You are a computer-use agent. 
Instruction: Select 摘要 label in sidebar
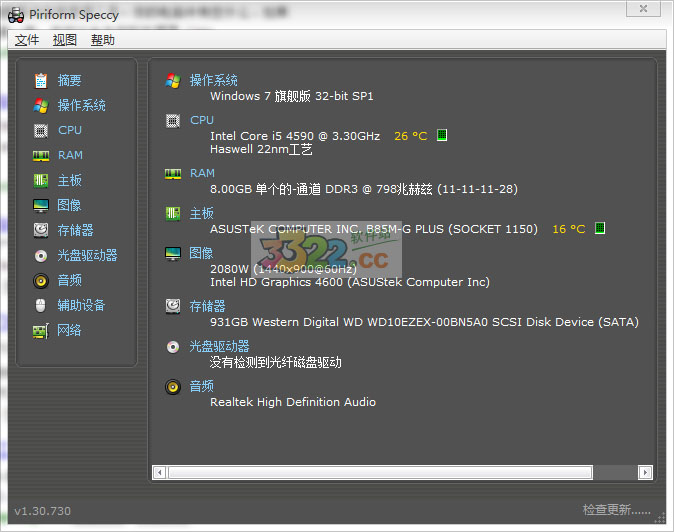click(x=70, y=80)
